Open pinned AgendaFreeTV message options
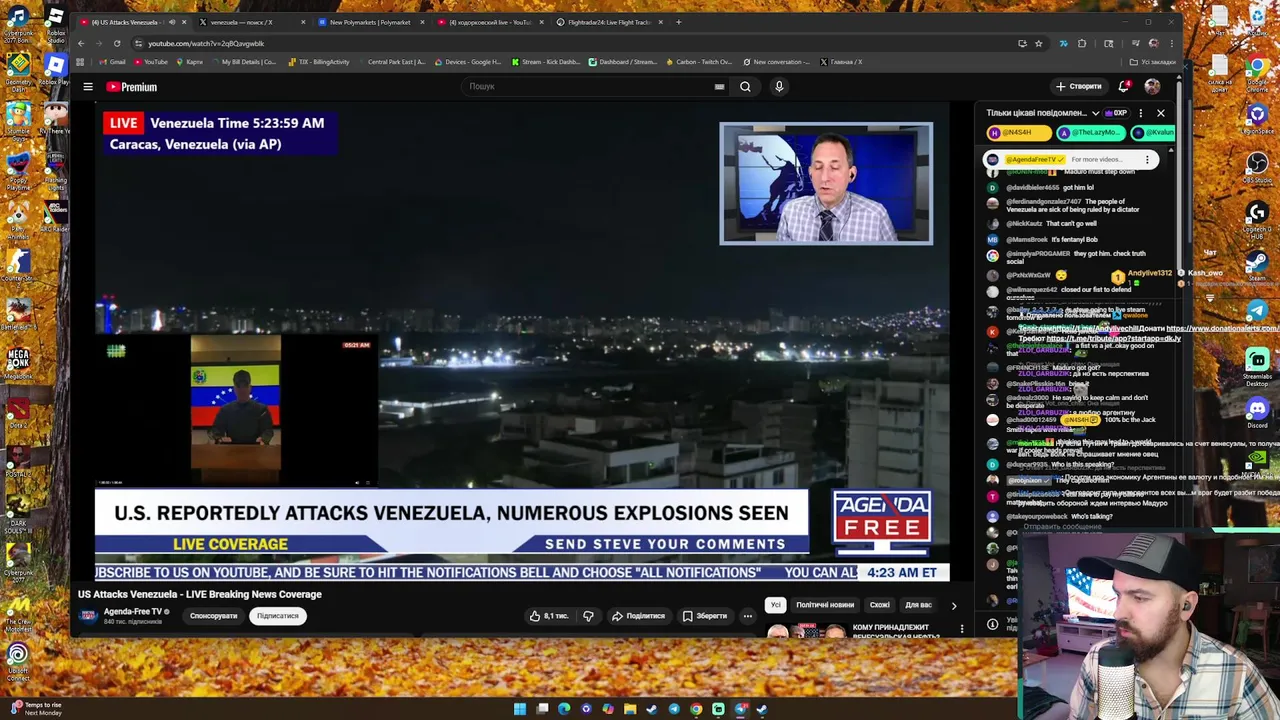This screenshot has width=1280, height=720. 1148,159
